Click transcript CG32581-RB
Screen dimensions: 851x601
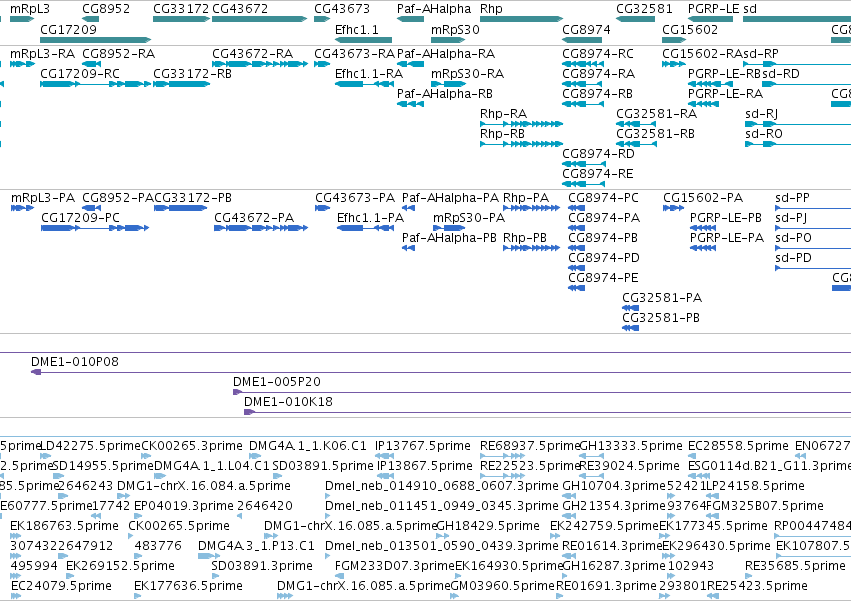point(656,134)
